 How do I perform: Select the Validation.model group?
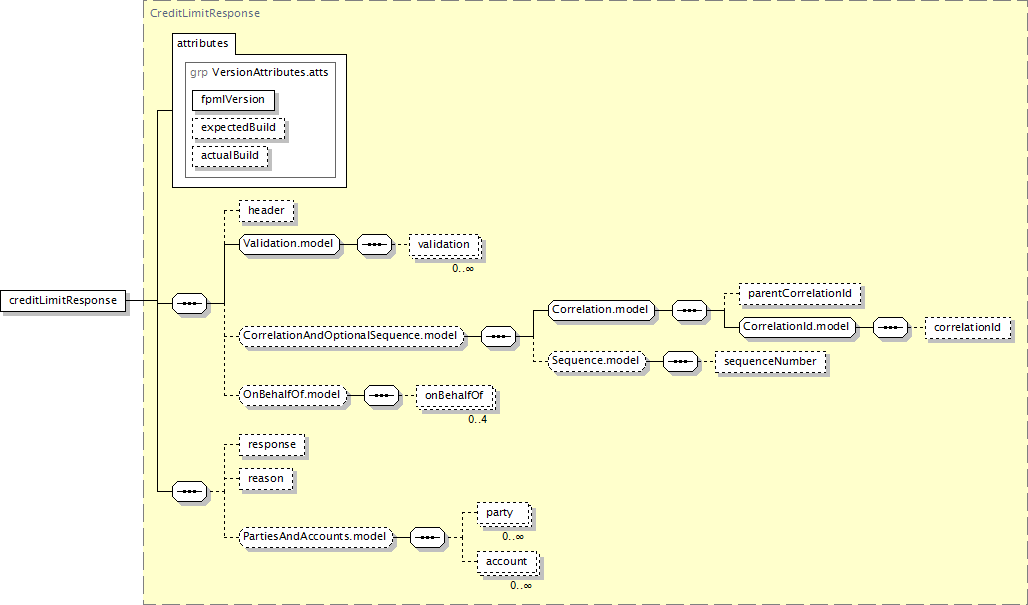[288, 244]
